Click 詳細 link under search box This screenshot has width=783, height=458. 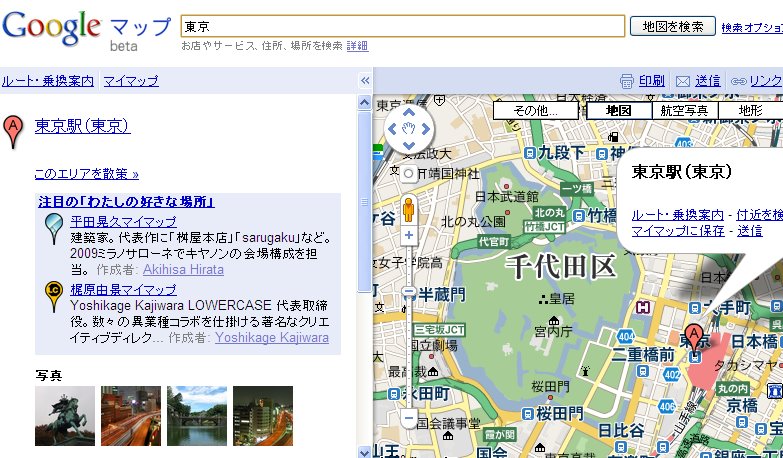[x=357, y=45]
